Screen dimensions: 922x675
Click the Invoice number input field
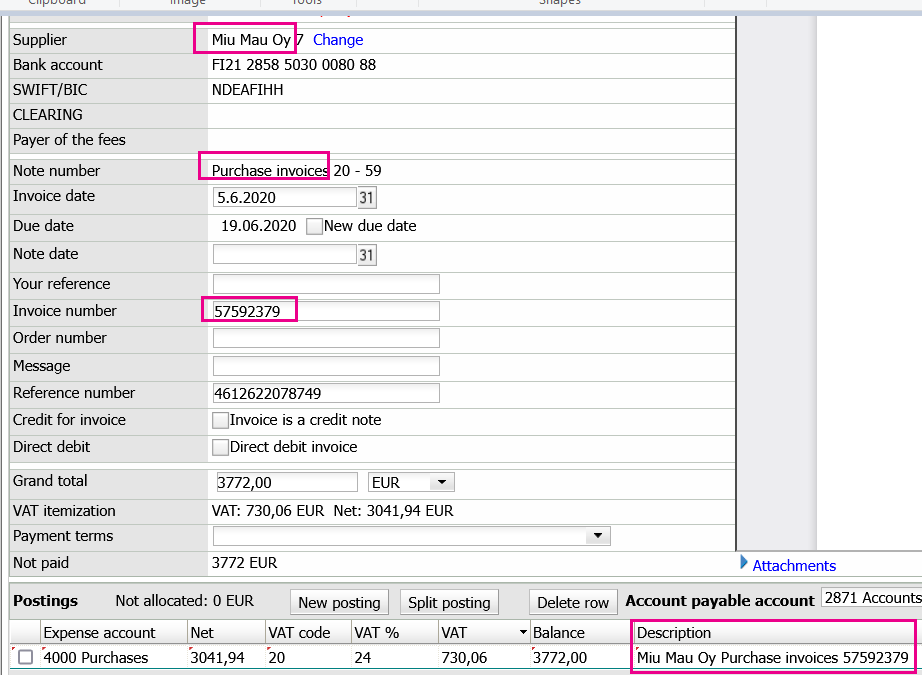click(326, 312)
